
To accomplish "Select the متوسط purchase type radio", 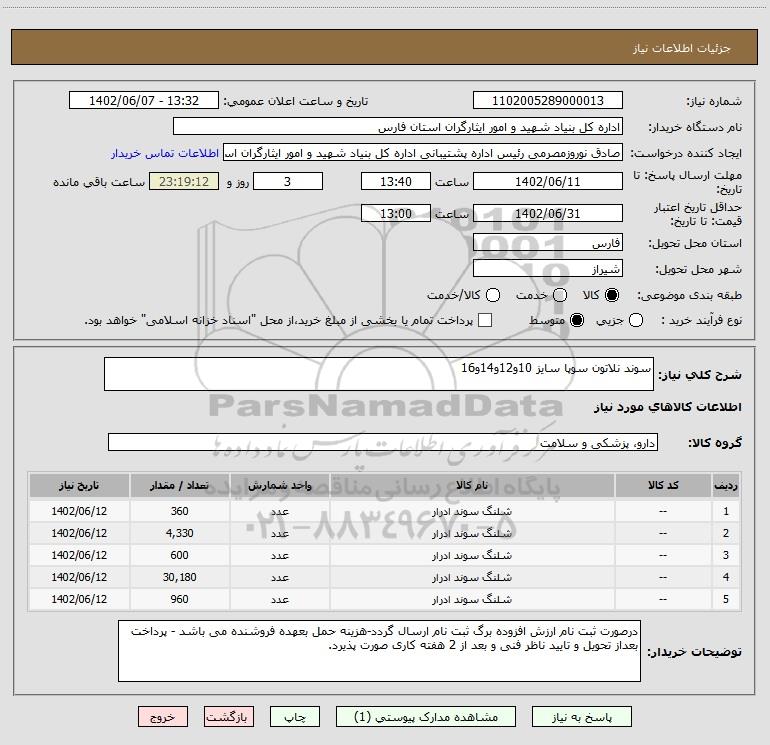I will 577,320.
